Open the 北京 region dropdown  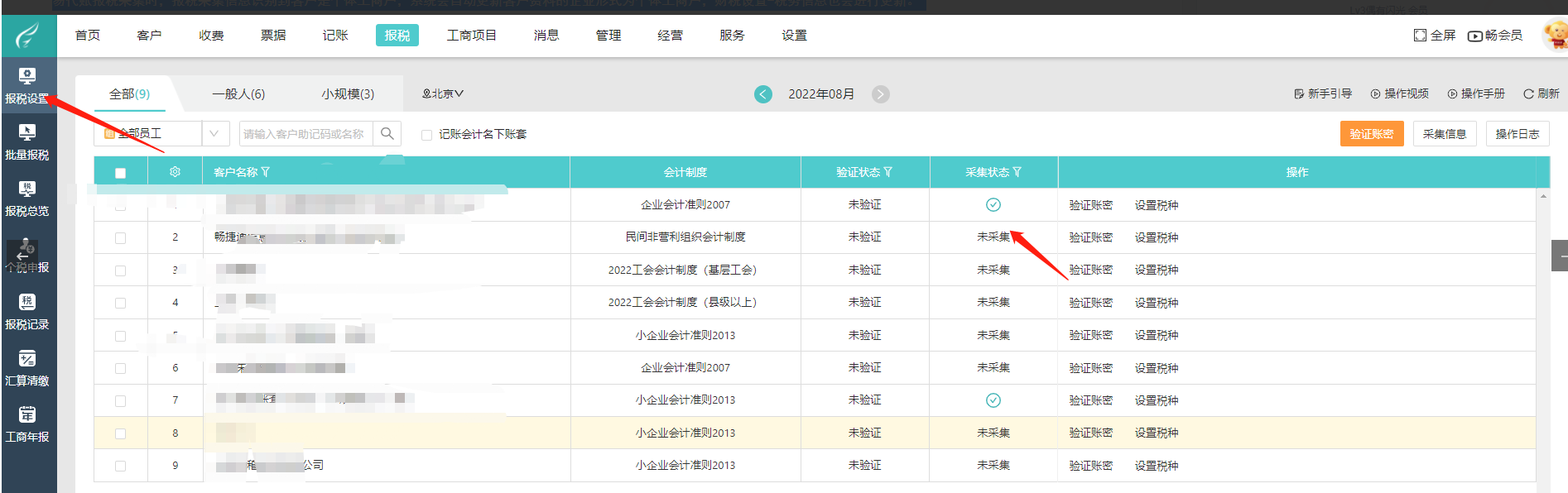click(443, 94)
